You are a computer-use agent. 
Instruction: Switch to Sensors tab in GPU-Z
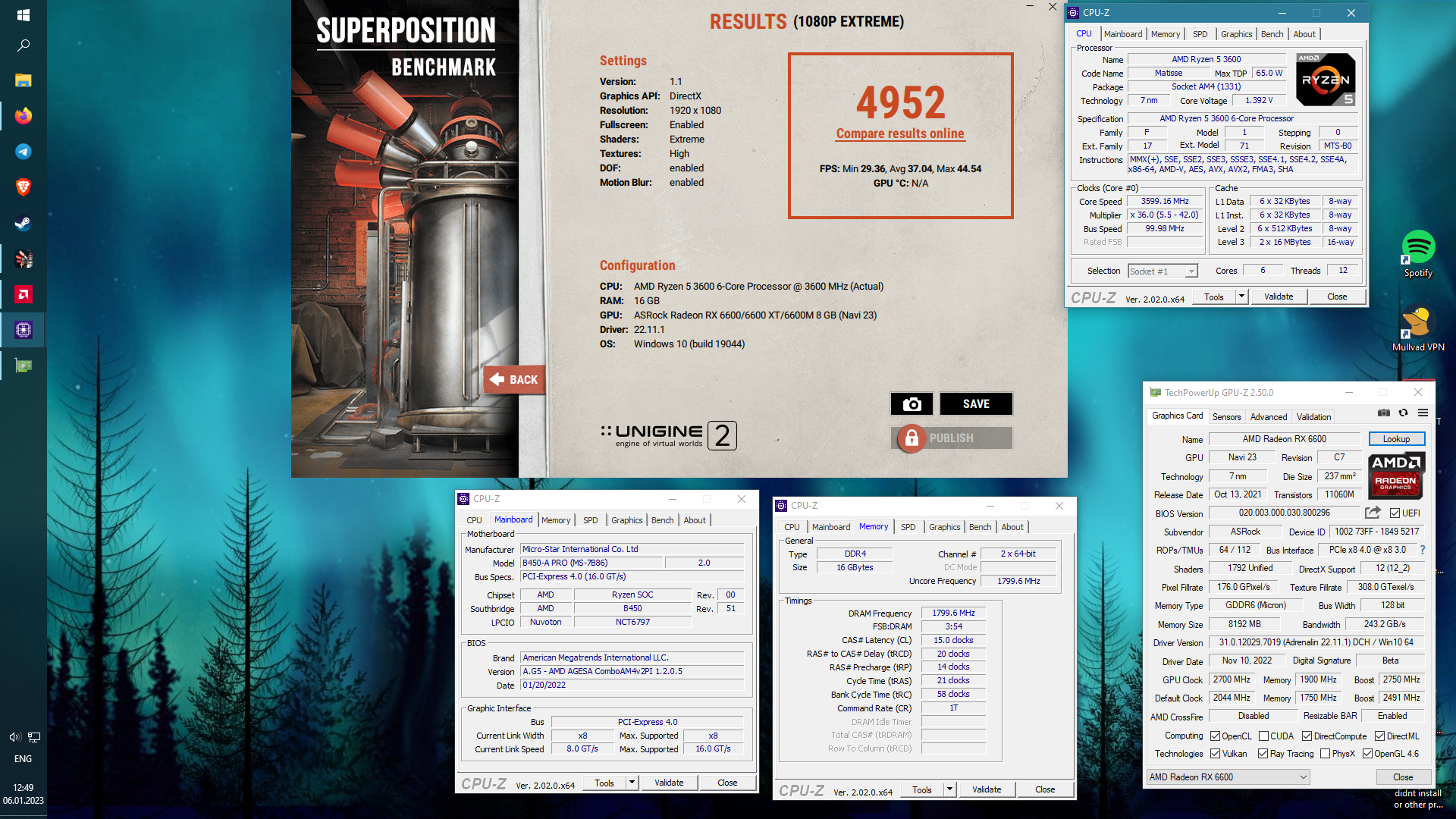pos(1226,417)
